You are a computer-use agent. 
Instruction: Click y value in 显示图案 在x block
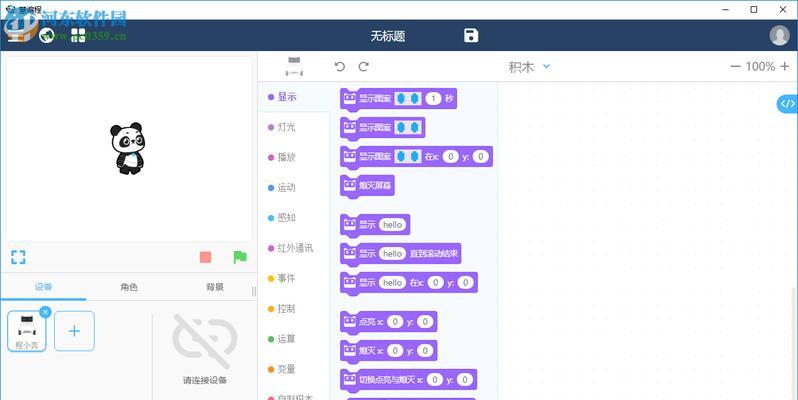pos(480,157)
